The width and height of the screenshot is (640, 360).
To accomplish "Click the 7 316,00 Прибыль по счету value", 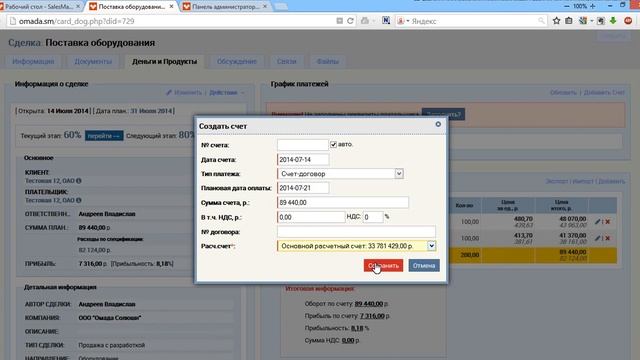I will tap(372, 316).
